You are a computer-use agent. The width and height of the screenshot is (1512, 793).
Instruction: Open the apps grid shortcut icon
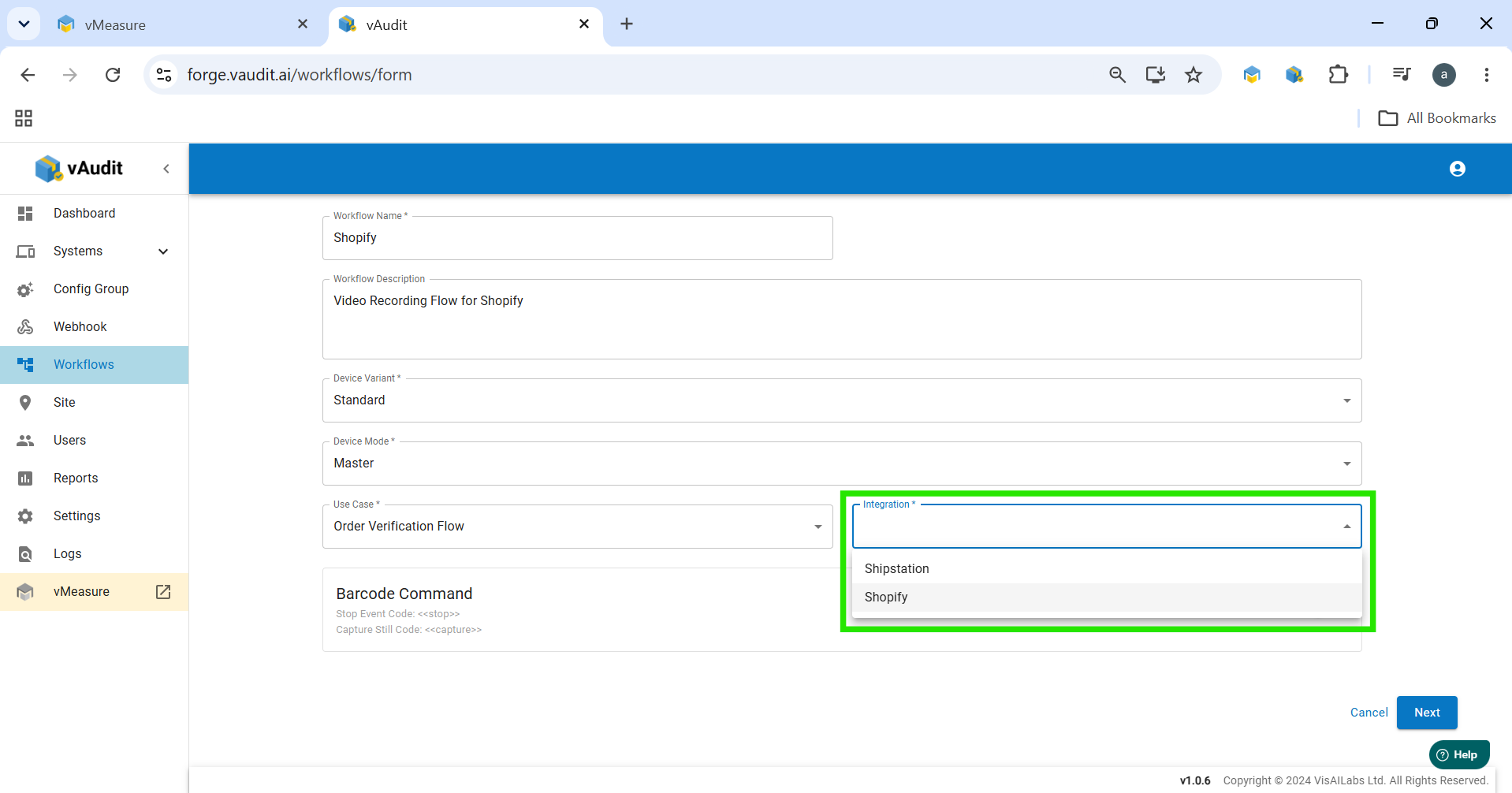[24, 118]
